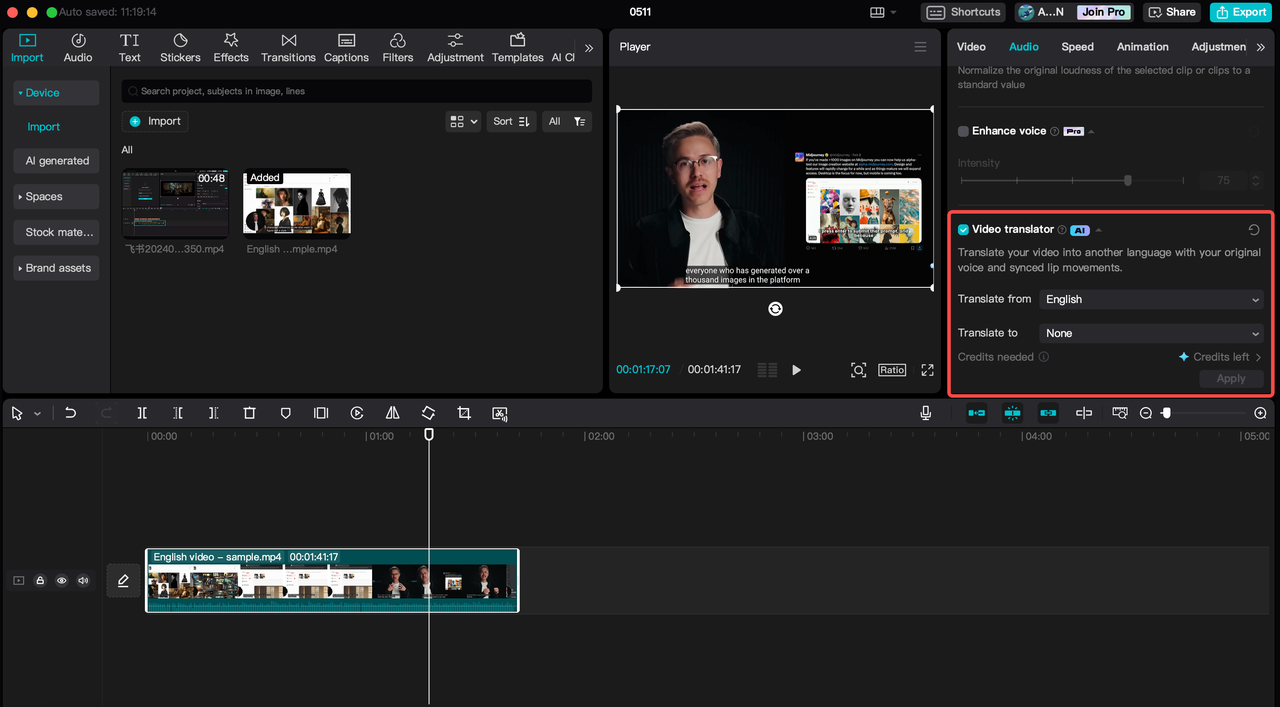Click the reverse clip toolbar icon
Screen dimensions: 1280x707
[357, 413]
